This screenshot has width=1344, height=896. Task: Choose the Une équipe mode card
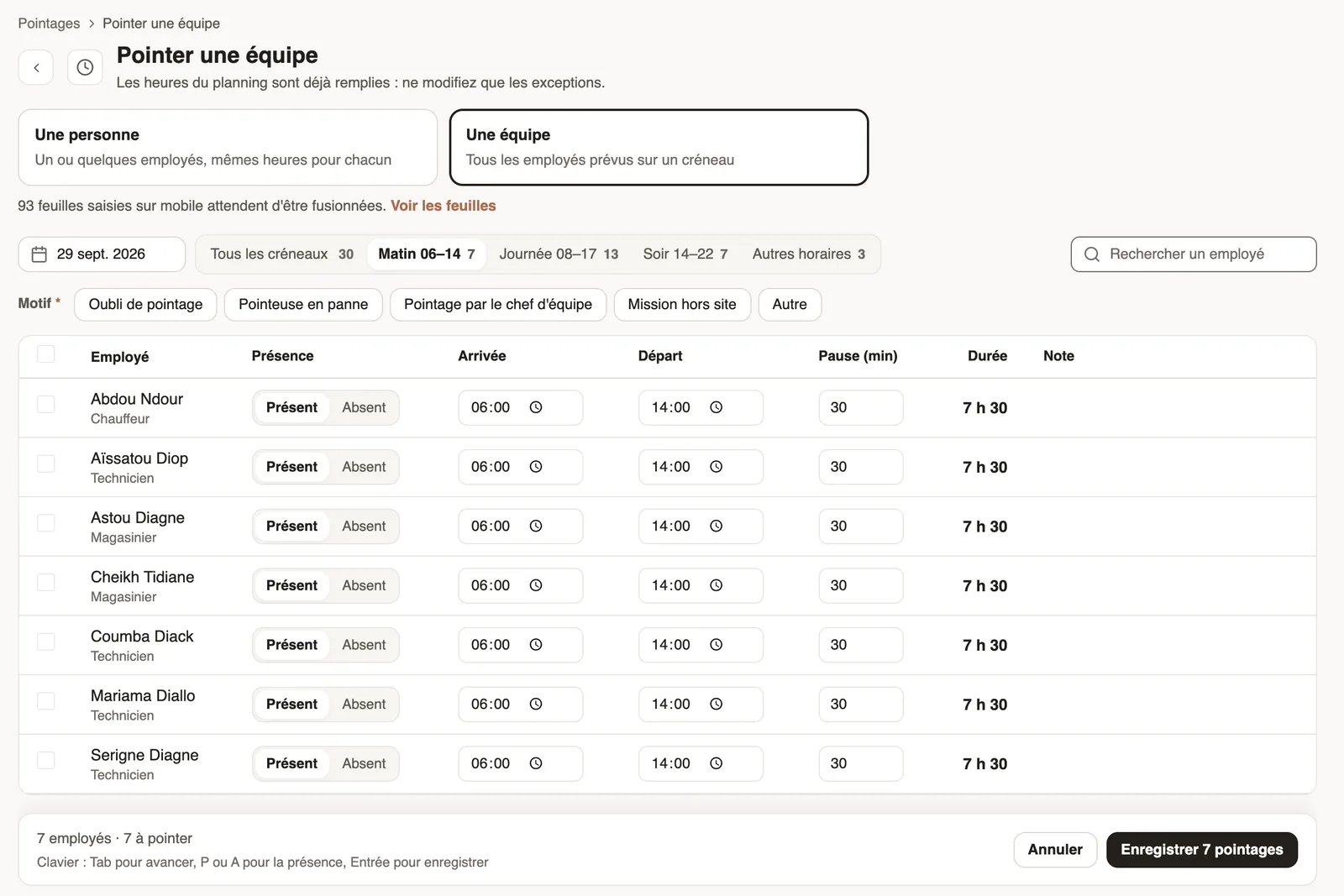pyautogui.click(x=659, y=147)
